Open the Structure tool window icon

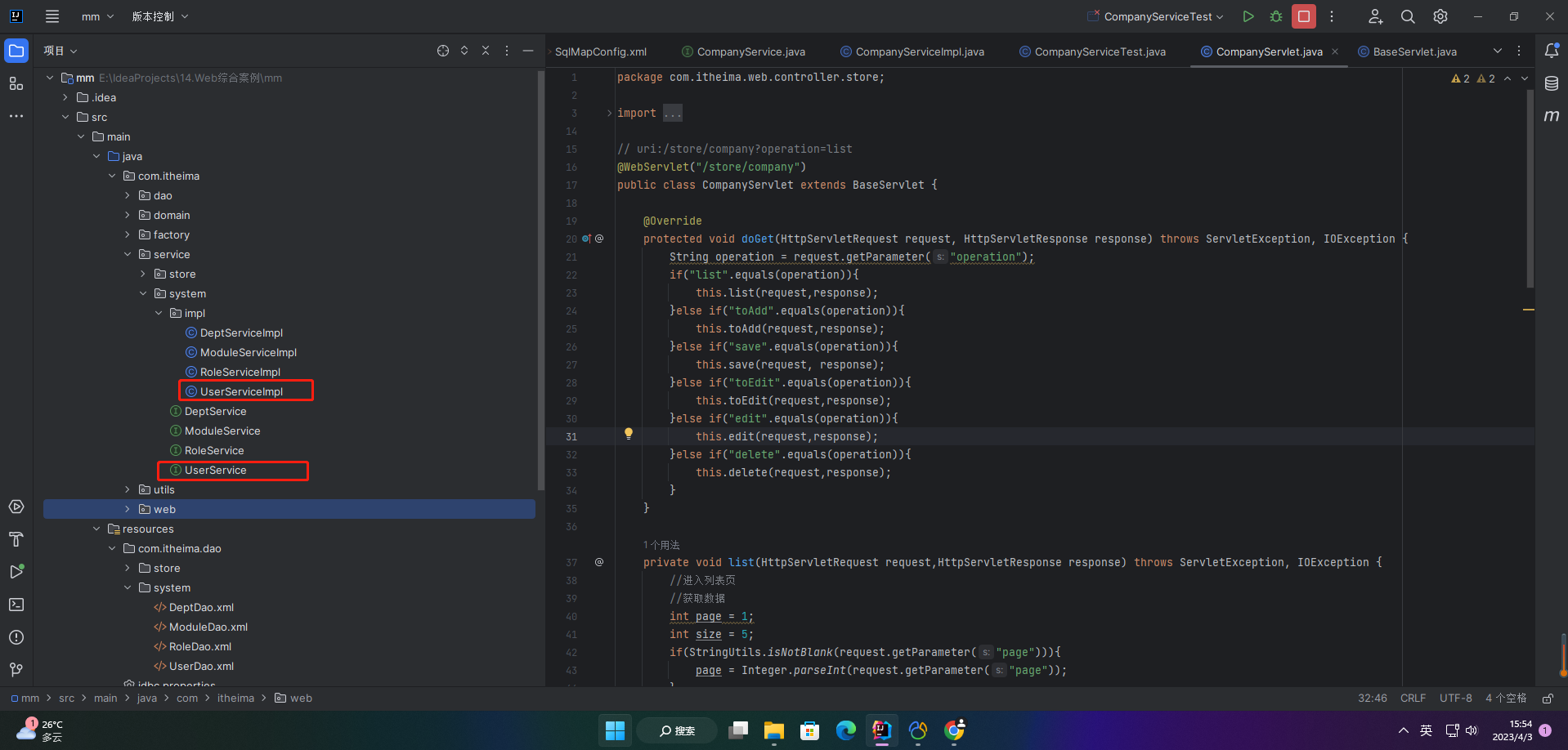tap(16, 83)
